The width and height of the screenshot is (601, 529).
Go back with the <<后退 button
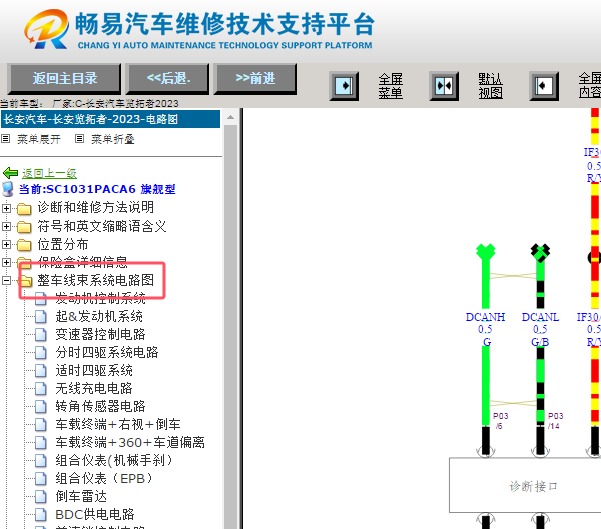point(168,79)
